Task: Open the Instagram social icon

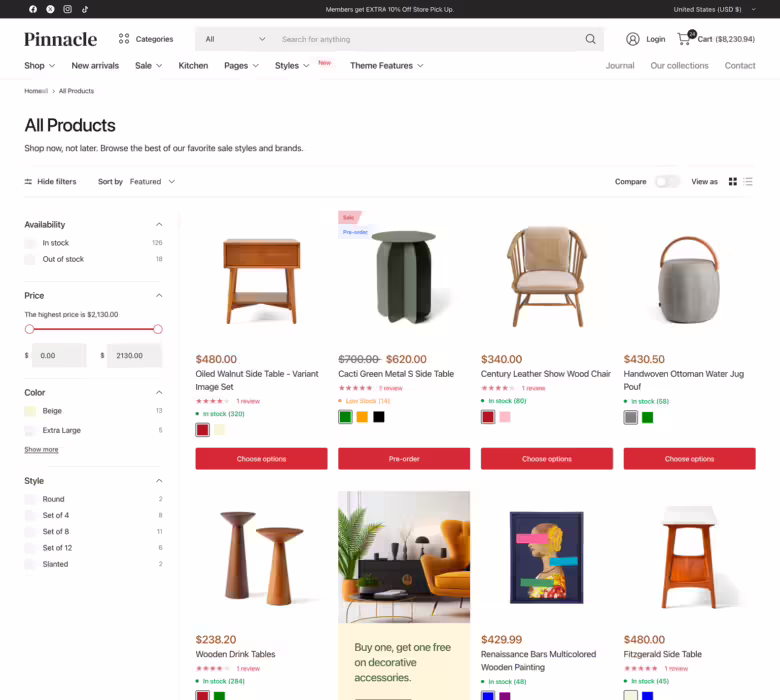Action: tap(67, 9)
